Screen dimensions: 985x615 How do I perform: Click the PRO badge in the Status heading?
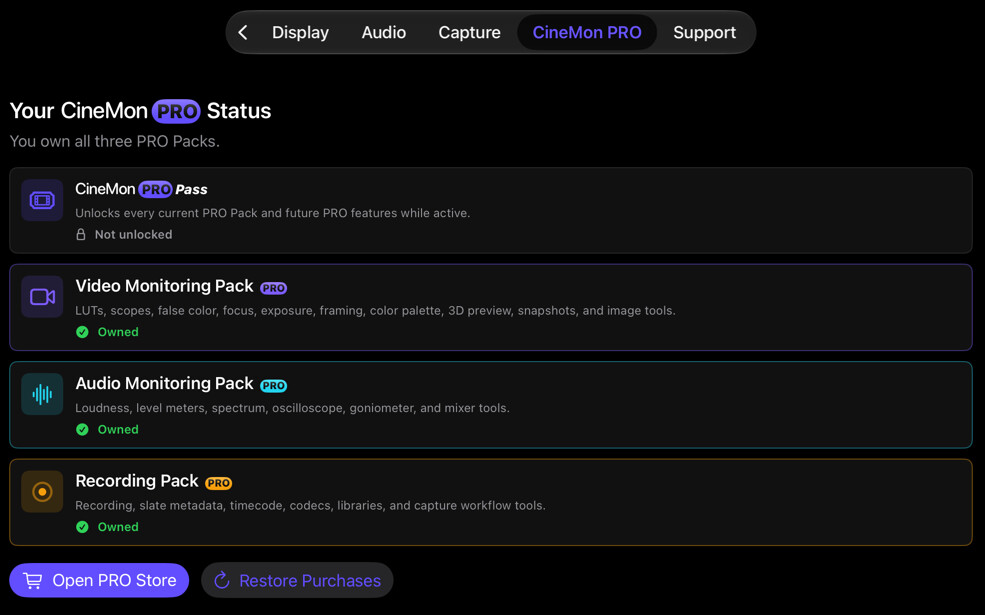176,111
